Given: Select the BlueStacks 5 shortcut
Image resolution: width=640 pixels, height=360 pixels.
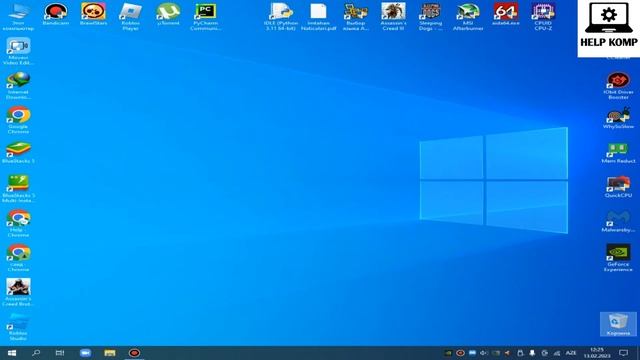Looking at the screenshot, I should pos(18,153).
